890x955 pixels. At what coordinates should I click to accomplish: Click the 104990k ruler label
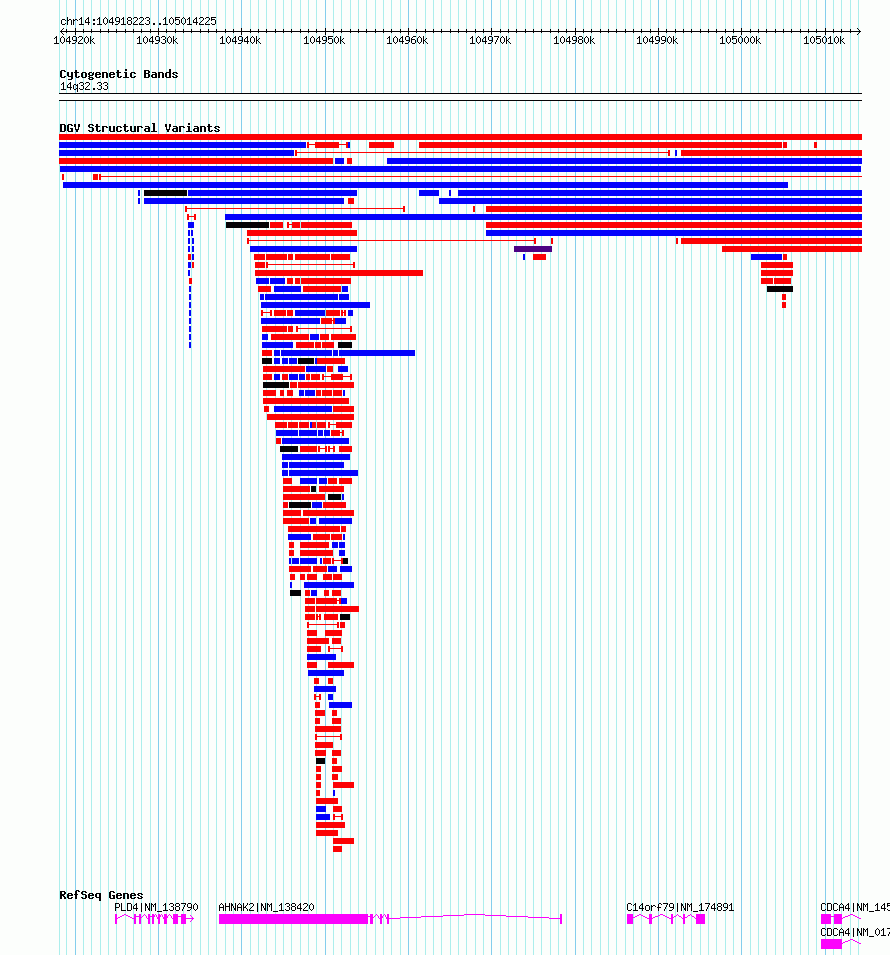pyautogui.click(x=657, y=40)
